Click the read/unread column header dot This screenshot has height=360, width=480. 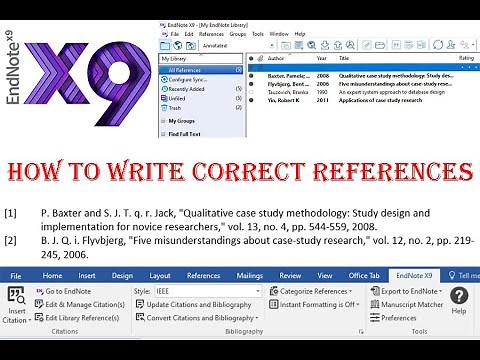pyautogui.click(x=251, y=58)
